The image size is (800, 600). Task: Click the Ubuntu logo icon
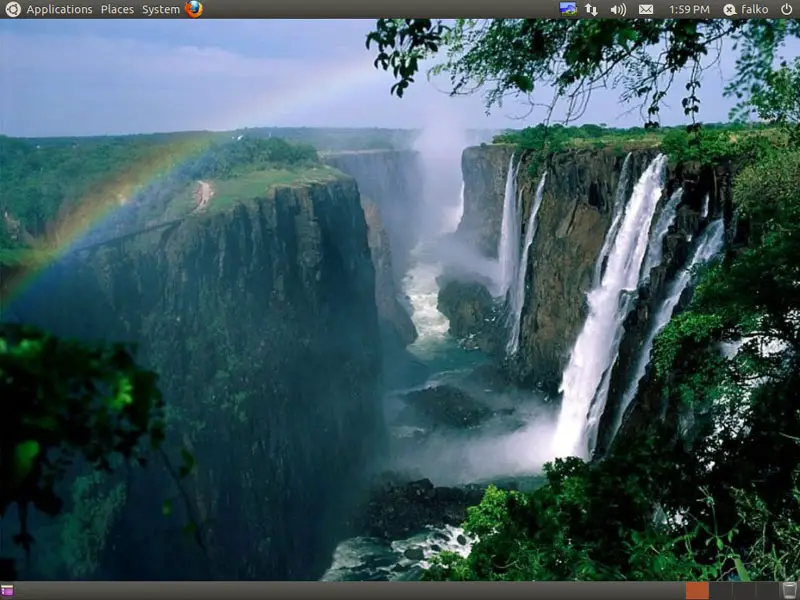click(13, 9)
